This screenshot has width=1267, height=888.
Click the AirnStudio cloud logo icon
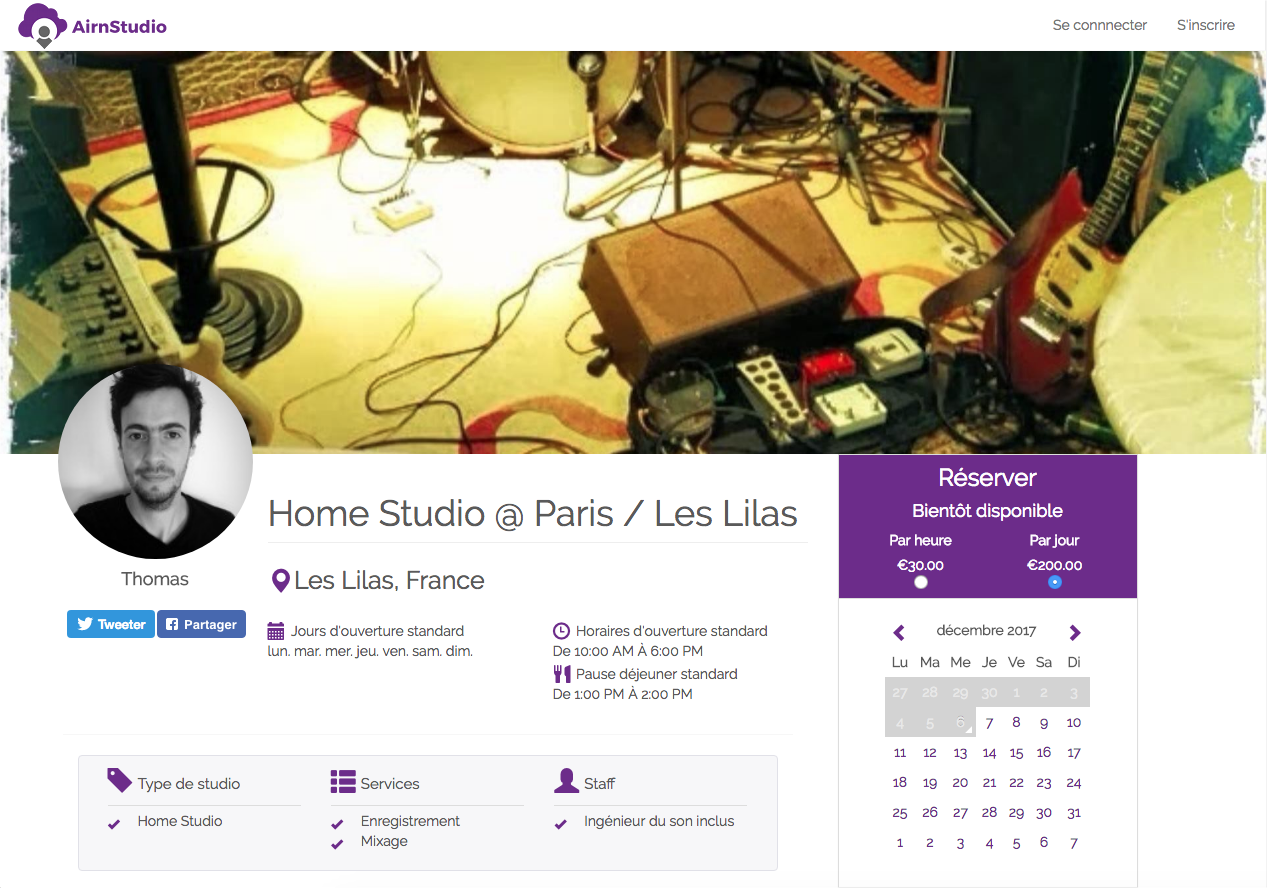pyautogui.click(x=43, y=26)
